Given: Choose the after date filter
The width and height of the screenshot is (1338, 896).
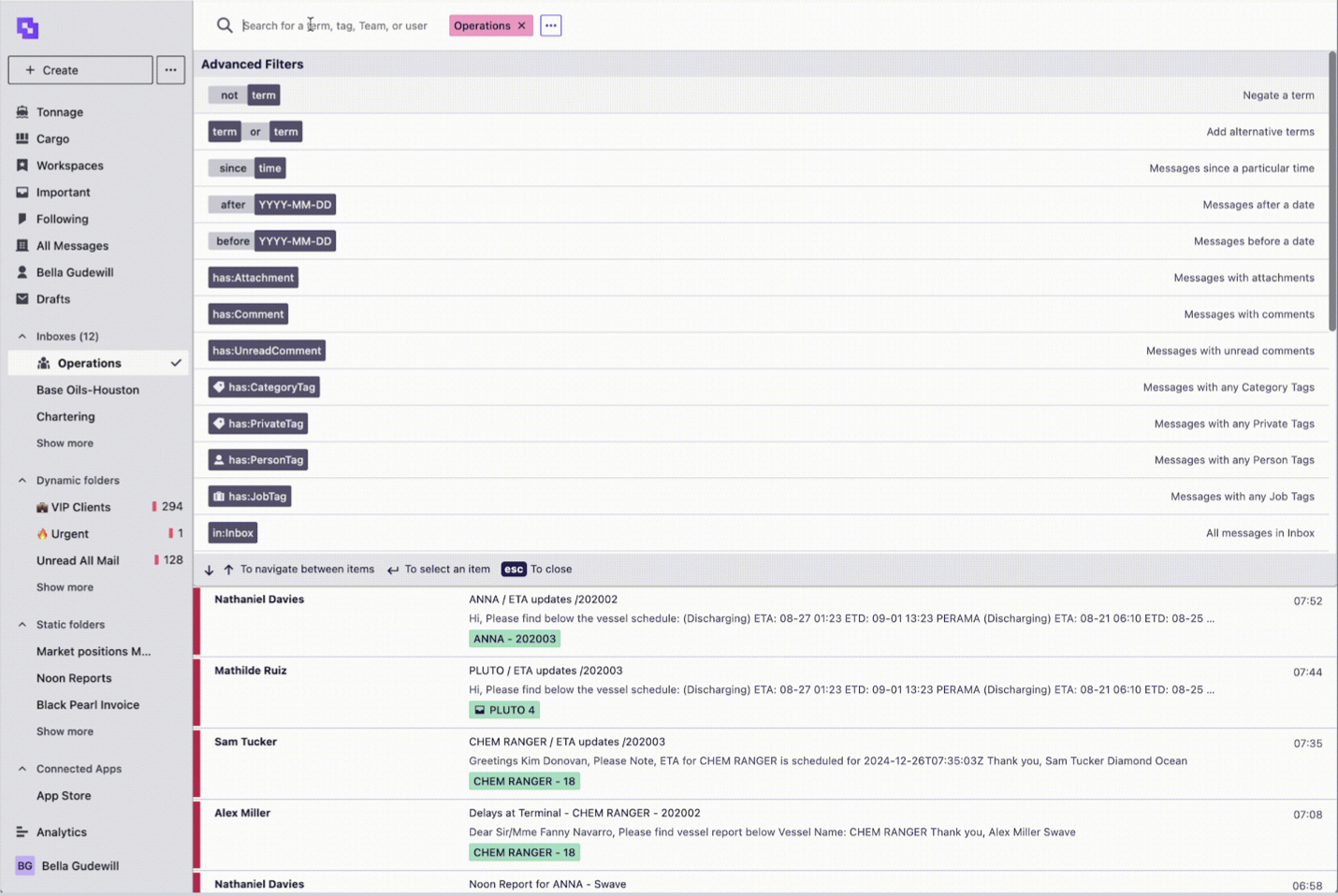Looking at the screenshot, I should (272, 205).
